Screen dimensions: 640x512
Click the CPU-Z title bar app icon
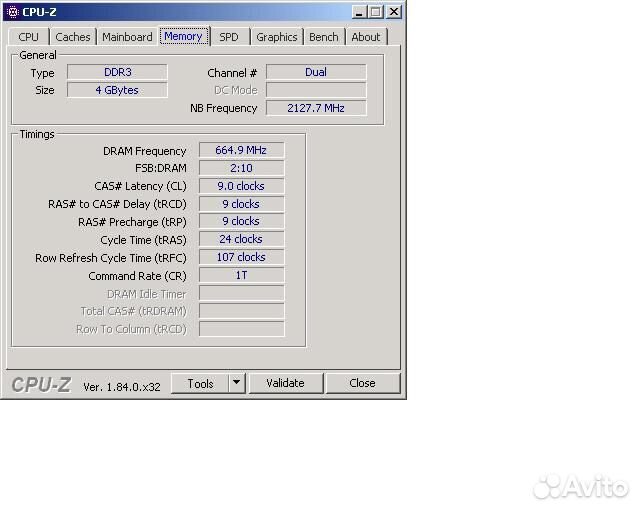pos(13,12)
